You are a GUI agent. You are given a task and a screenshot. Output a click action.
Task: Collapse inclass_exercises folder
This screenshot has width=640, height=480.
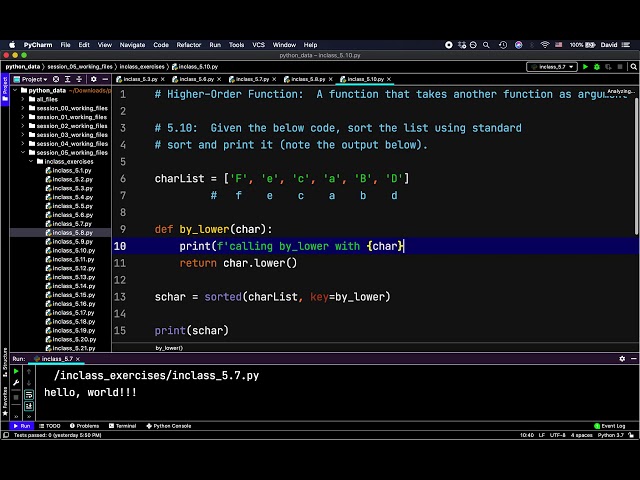point(31,162)
